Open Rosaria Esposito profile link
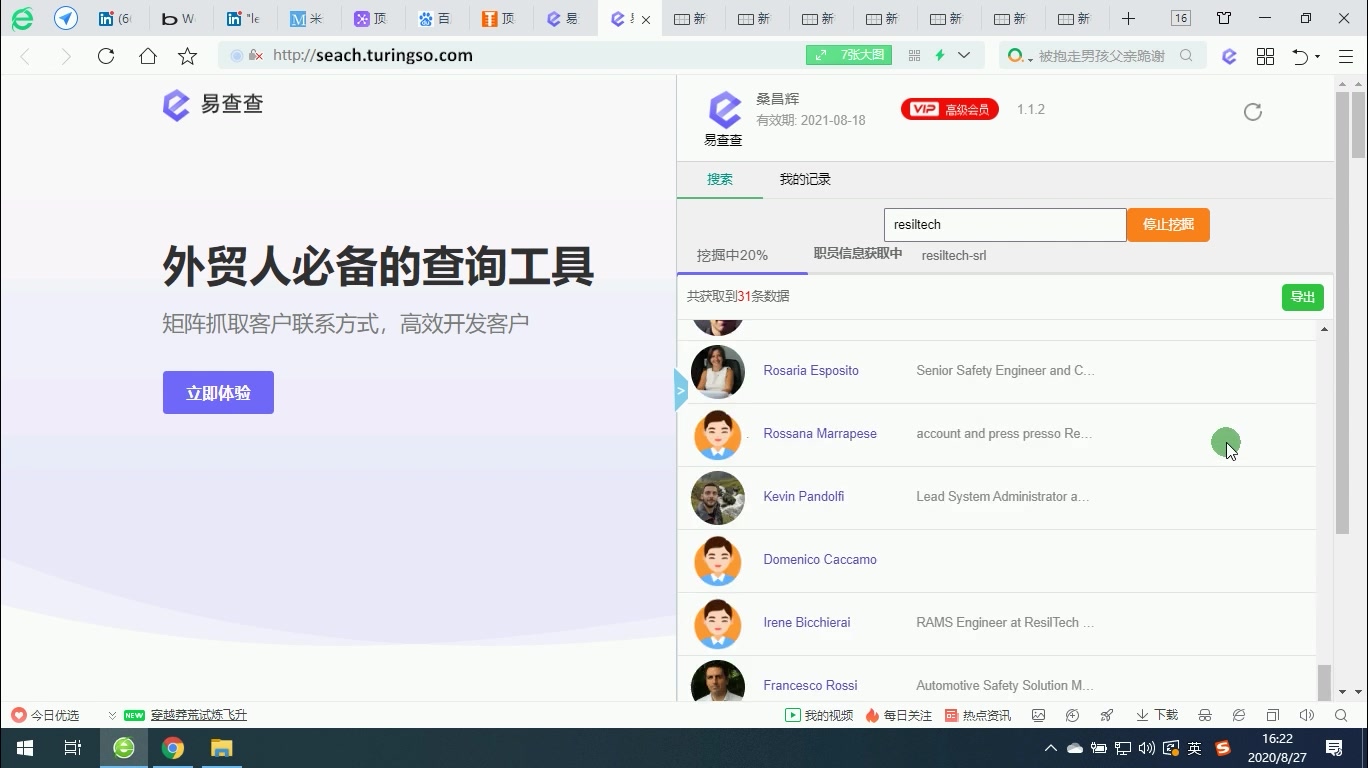Image resolution: width=1368 pixels, height=768 pixels. [x=811, y=371]
